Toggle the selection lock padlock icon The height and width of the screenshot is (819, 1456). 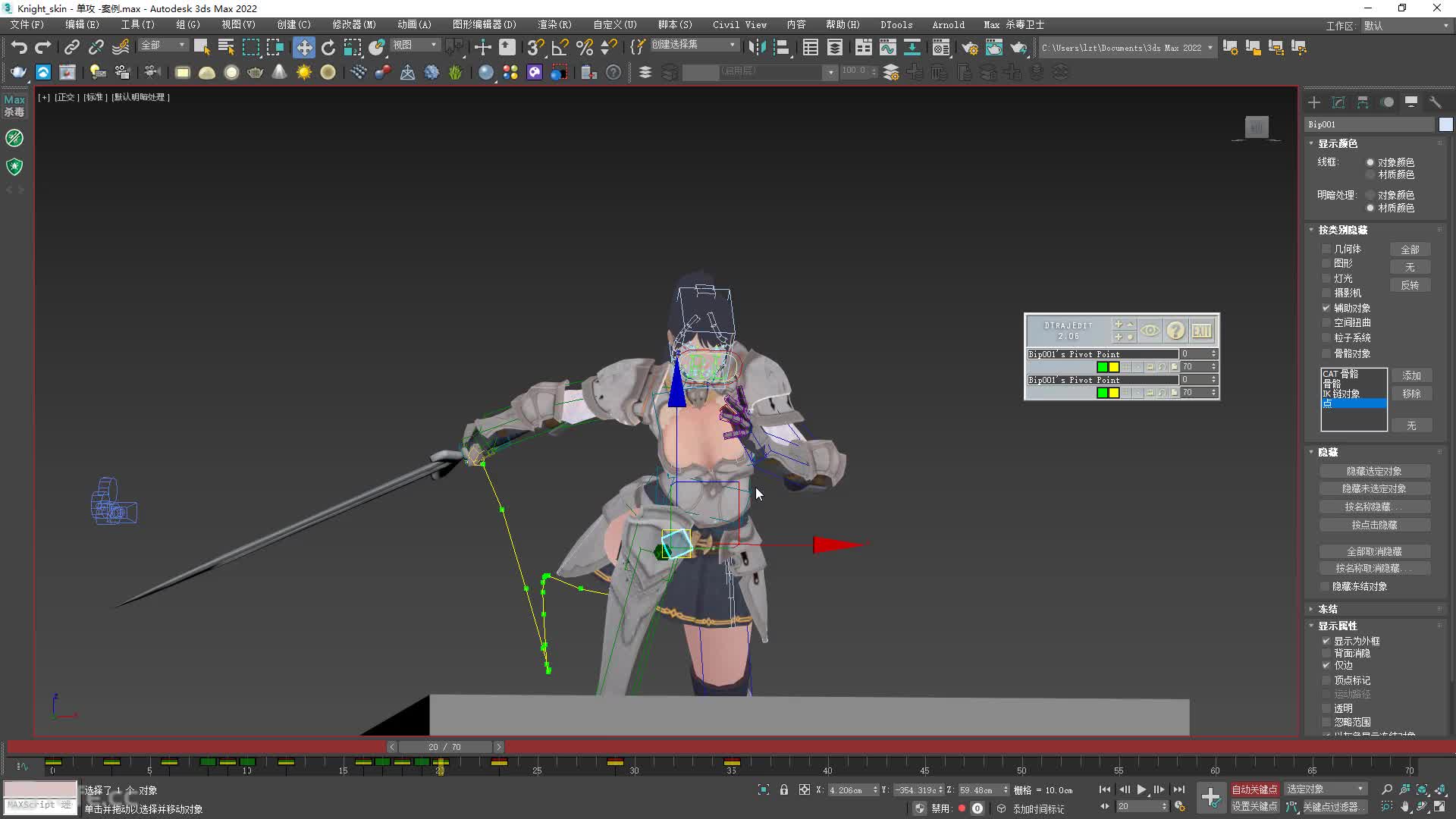(x=784, y=789)
